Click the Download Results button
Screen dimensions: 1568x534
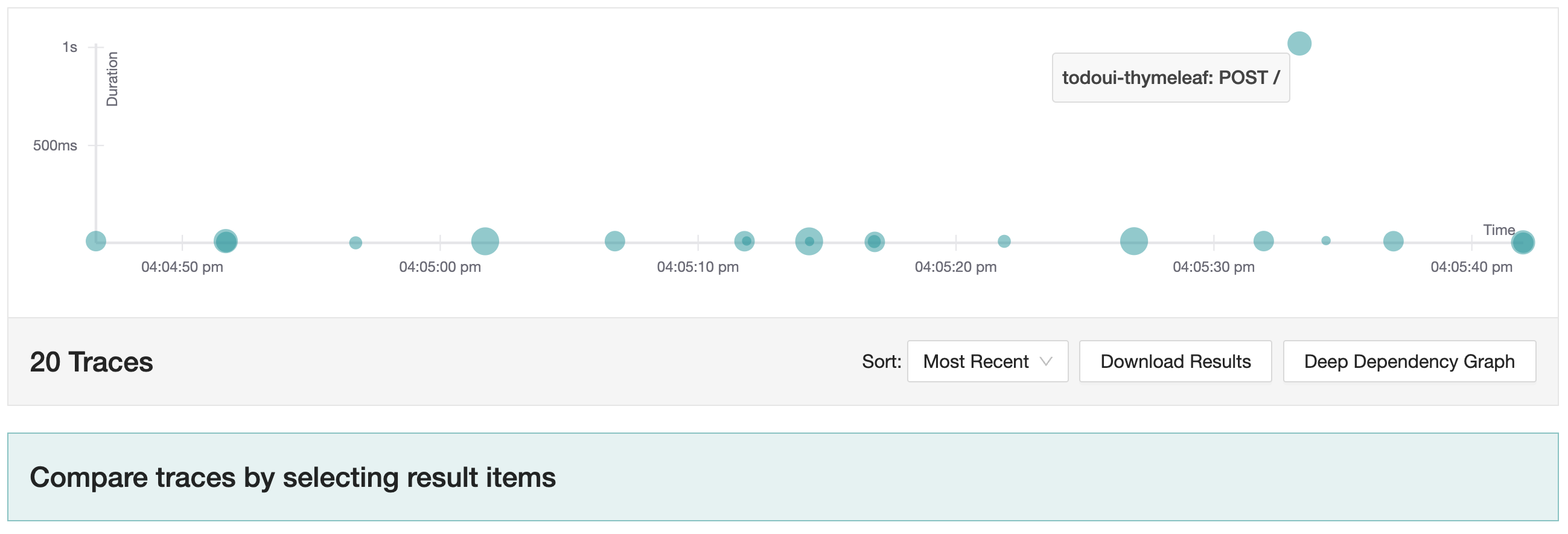coord(1175,361)
